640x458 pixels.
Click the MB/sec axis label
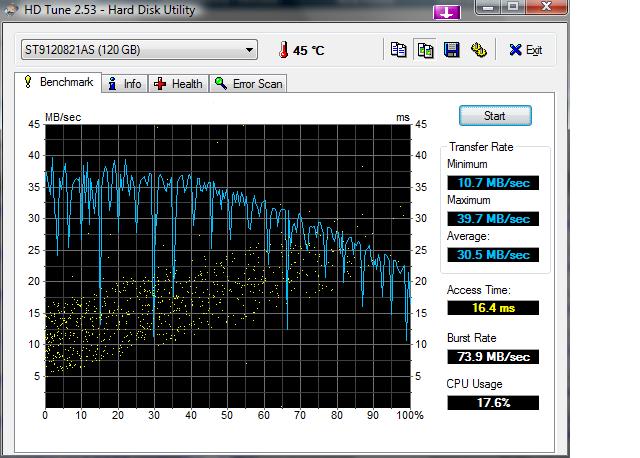63,117
